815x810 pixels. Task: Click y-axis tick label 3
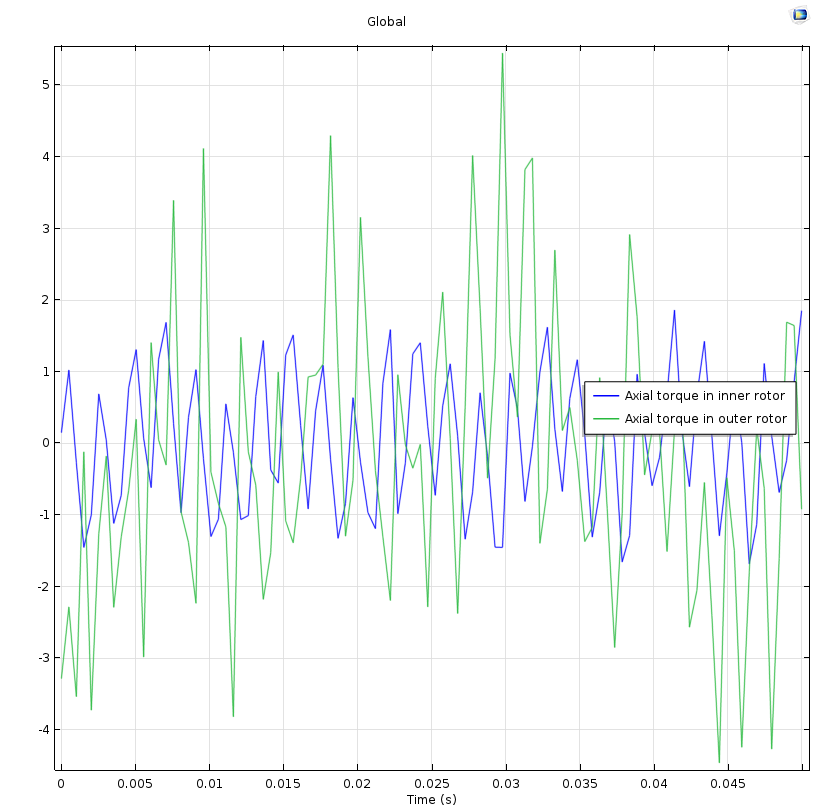(x=44, y=228)
